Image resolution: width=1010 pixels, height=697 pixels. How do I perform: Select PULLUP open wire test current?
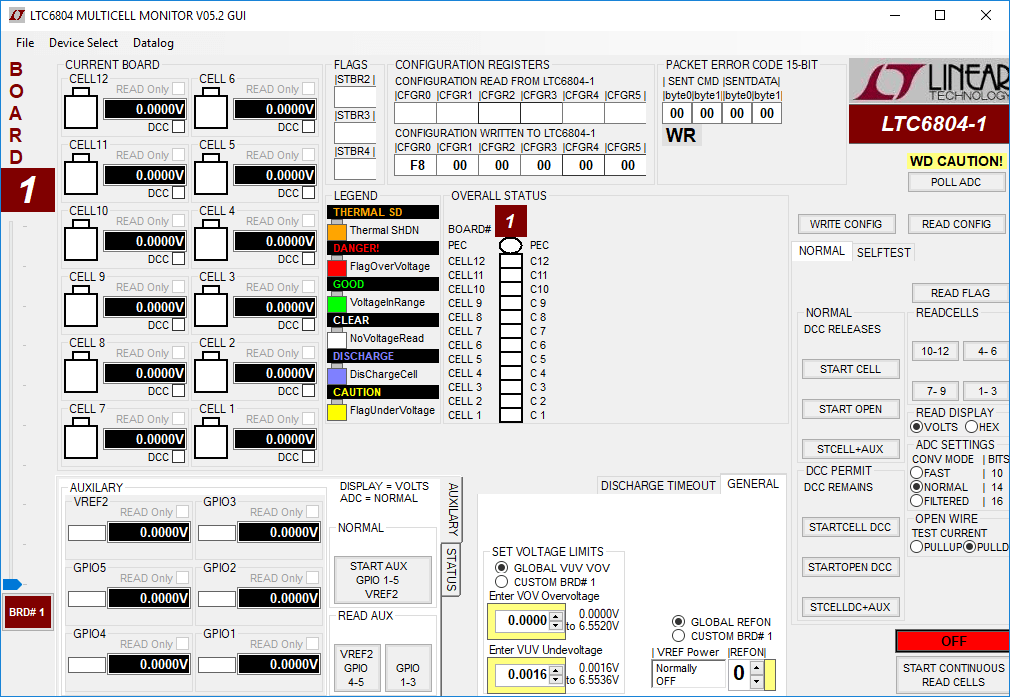click(x=917, y=547)
